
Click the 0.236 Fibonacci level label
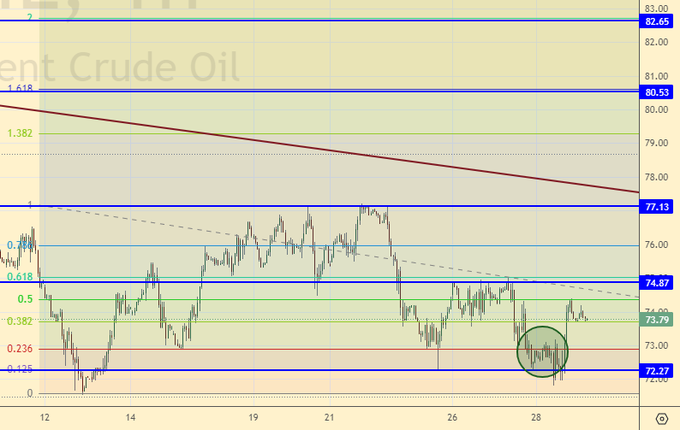(x=20, y=348)
